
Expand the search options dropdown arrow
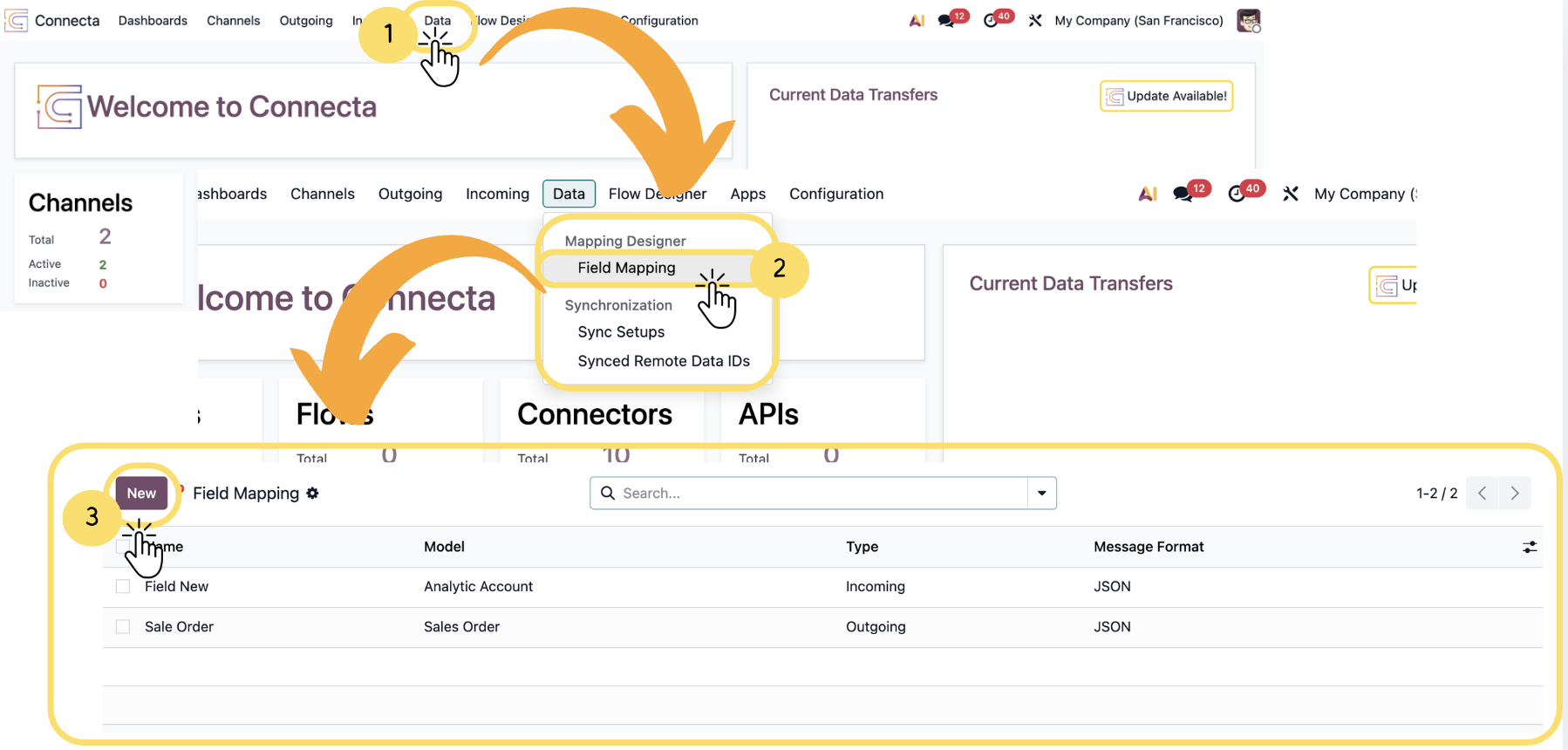point(1041,494)
